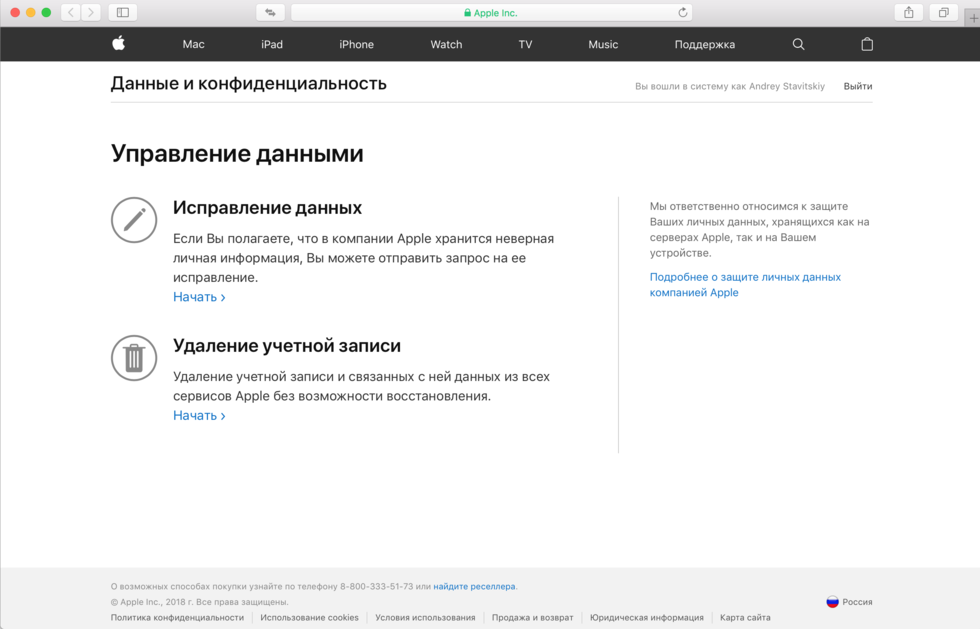Click the найдите реселлера link

pos(474,586)
